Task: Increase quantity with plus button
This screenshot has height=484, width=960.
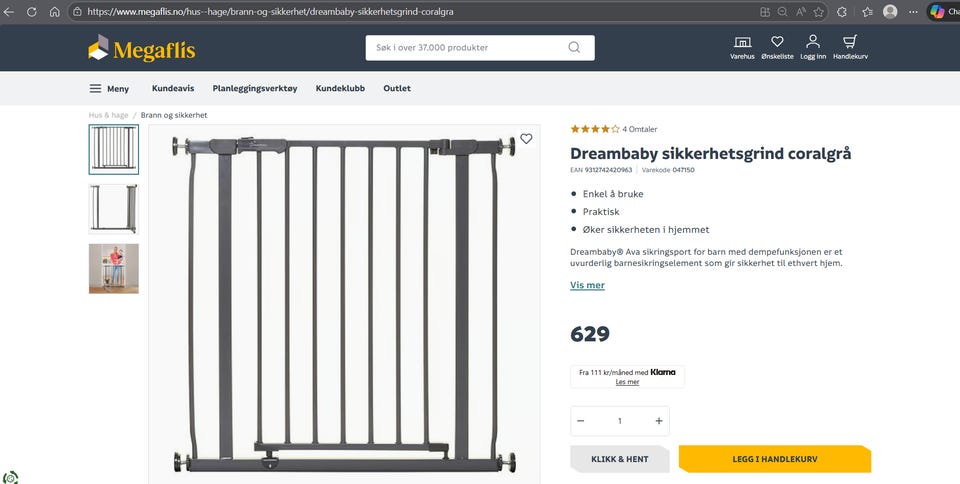Action: (x=659, y=421)
